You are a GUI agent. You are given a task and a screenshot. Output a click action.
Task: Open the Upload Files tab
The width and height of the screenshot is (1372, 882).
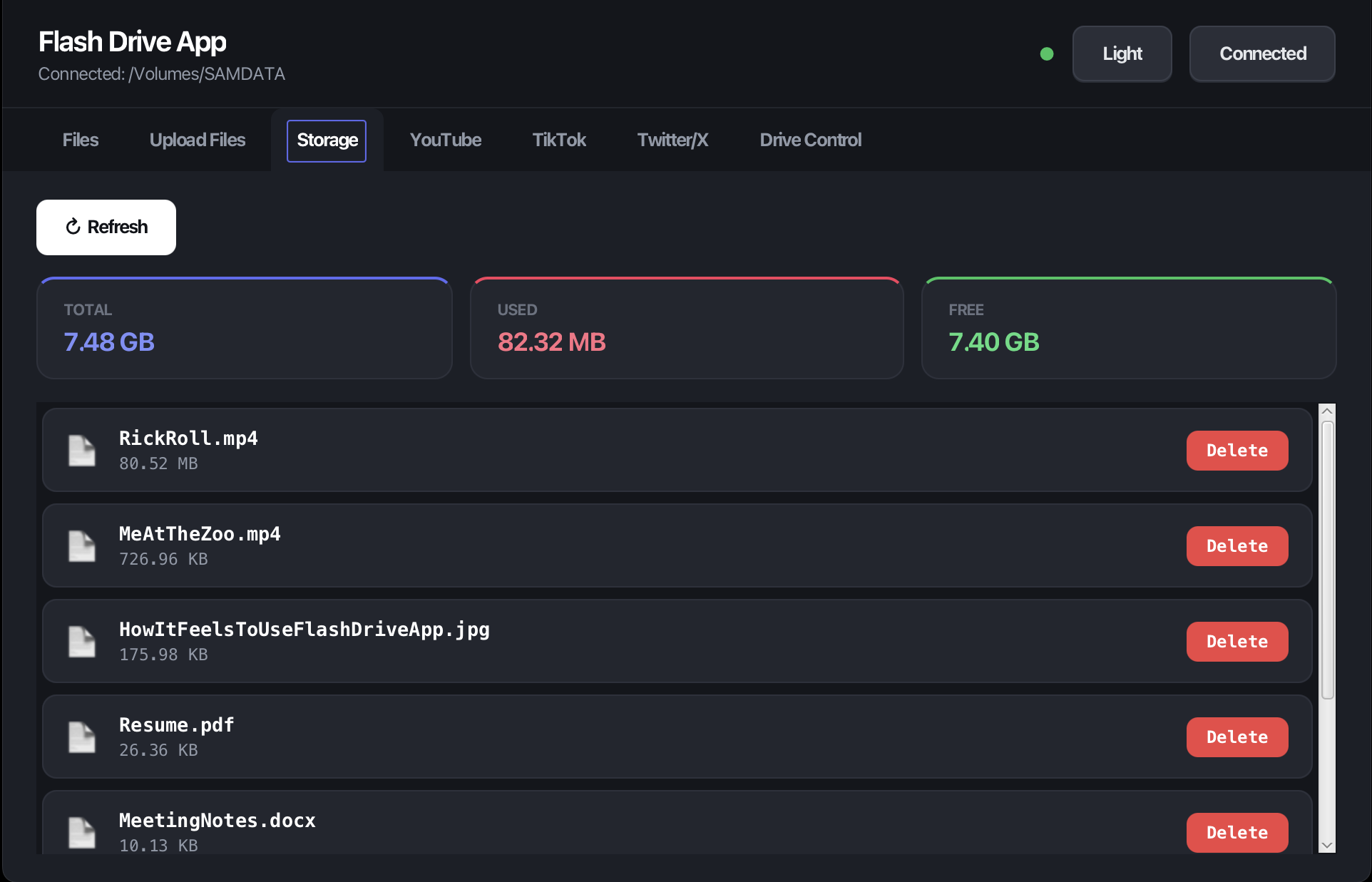(198, 140)
